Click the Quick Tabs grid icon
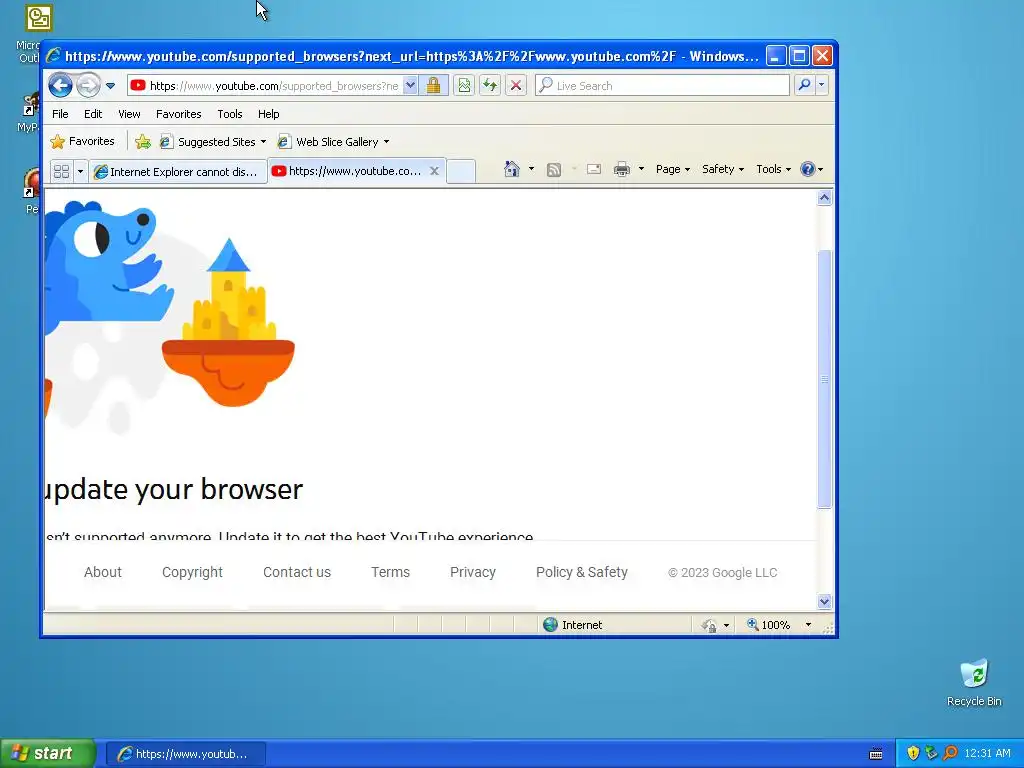Viewport: 1024px width, 768px height. tap(61, 171)
